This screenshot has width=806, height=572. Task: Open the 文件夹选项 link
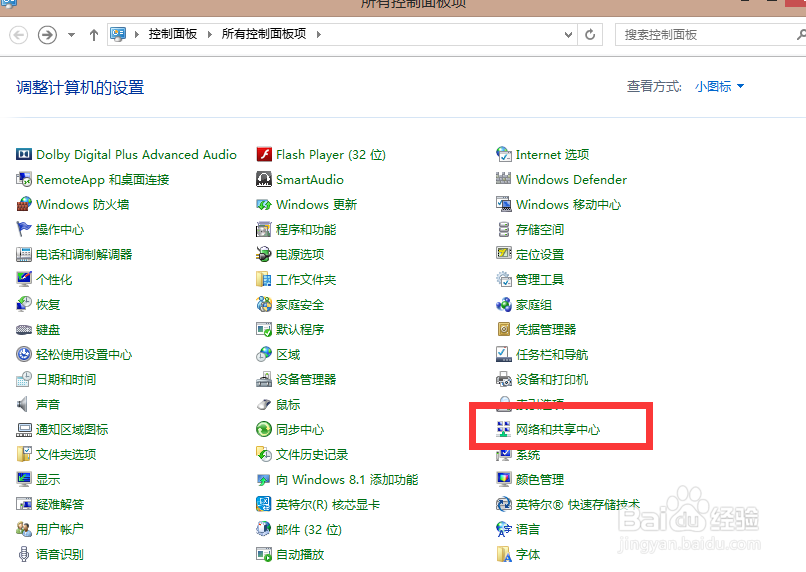point(66,454)
